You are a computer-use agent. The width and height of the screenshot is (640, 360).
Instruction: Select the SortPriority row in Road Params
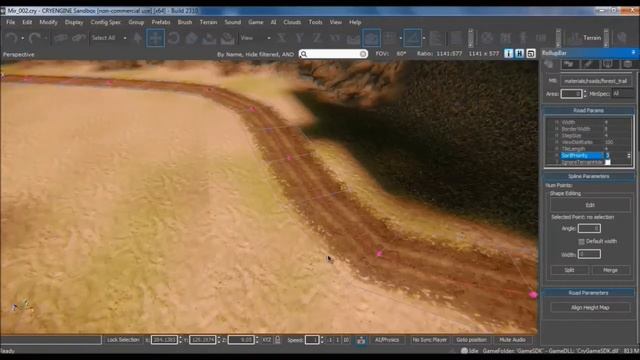pyautogui.click(x=590, y=156)
